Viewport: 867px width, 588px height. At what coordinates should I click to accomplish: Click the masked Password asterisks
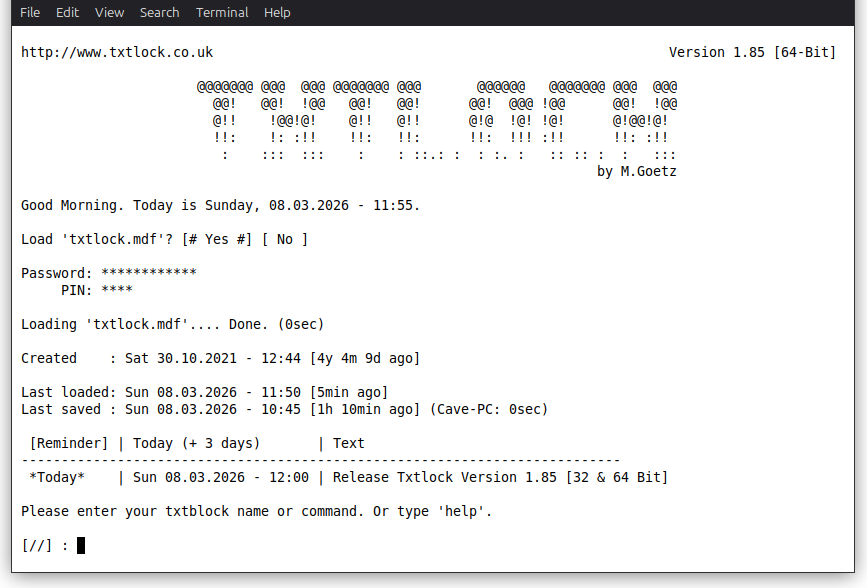(x=149, y=273)
